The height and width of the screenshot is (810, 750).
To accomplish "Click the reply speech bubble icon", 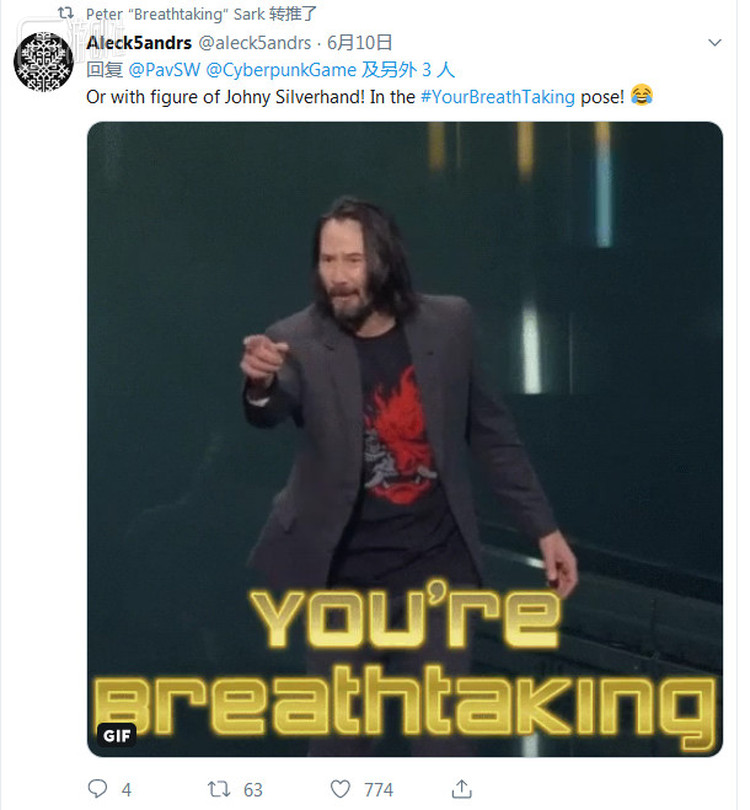I will coord(98,788).
